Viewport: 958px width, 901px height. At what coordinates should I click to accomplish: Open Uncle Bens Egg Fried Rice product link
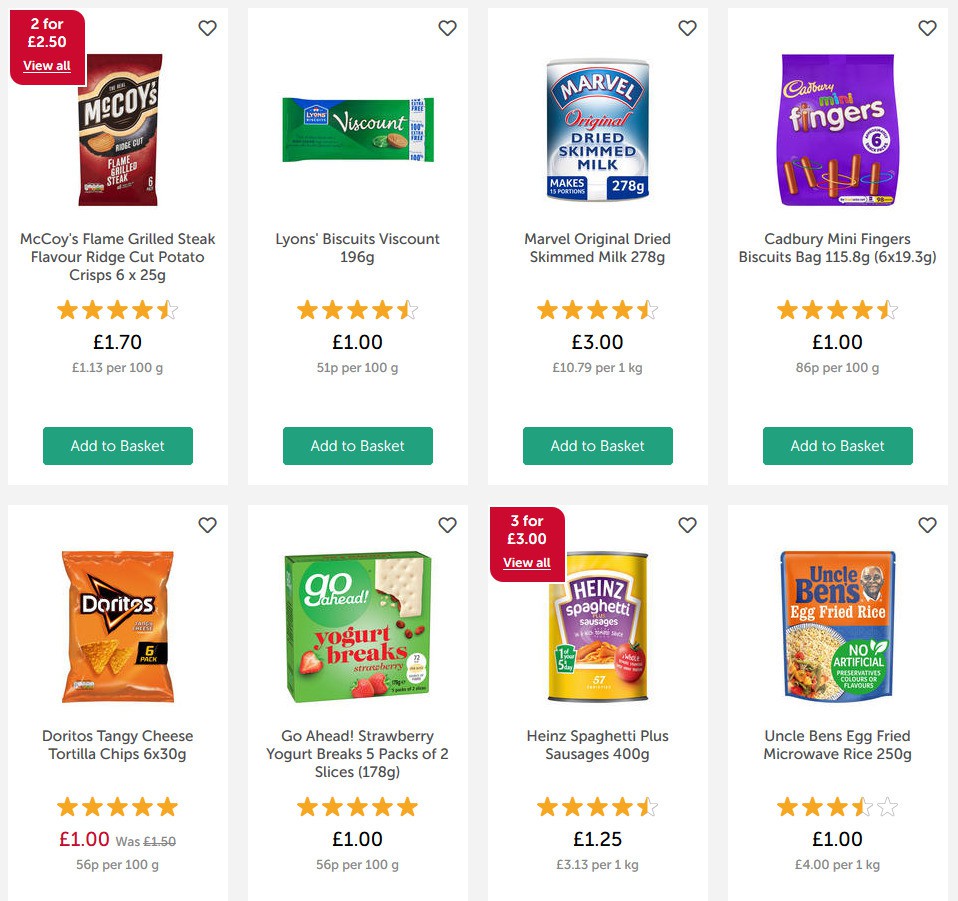click(x=838, y=745)
